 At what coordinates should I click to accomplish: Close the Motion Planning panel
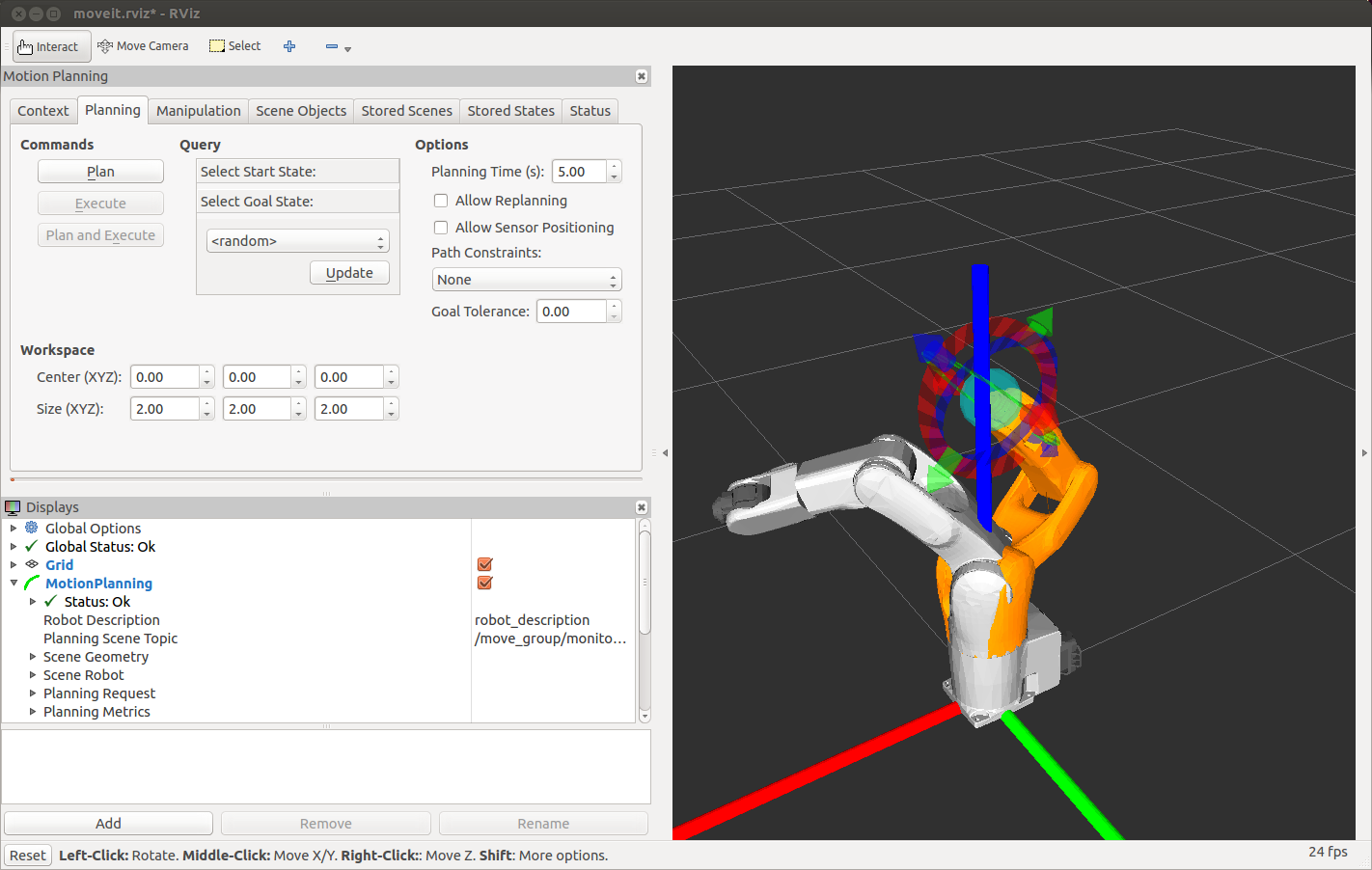point(642,76)
